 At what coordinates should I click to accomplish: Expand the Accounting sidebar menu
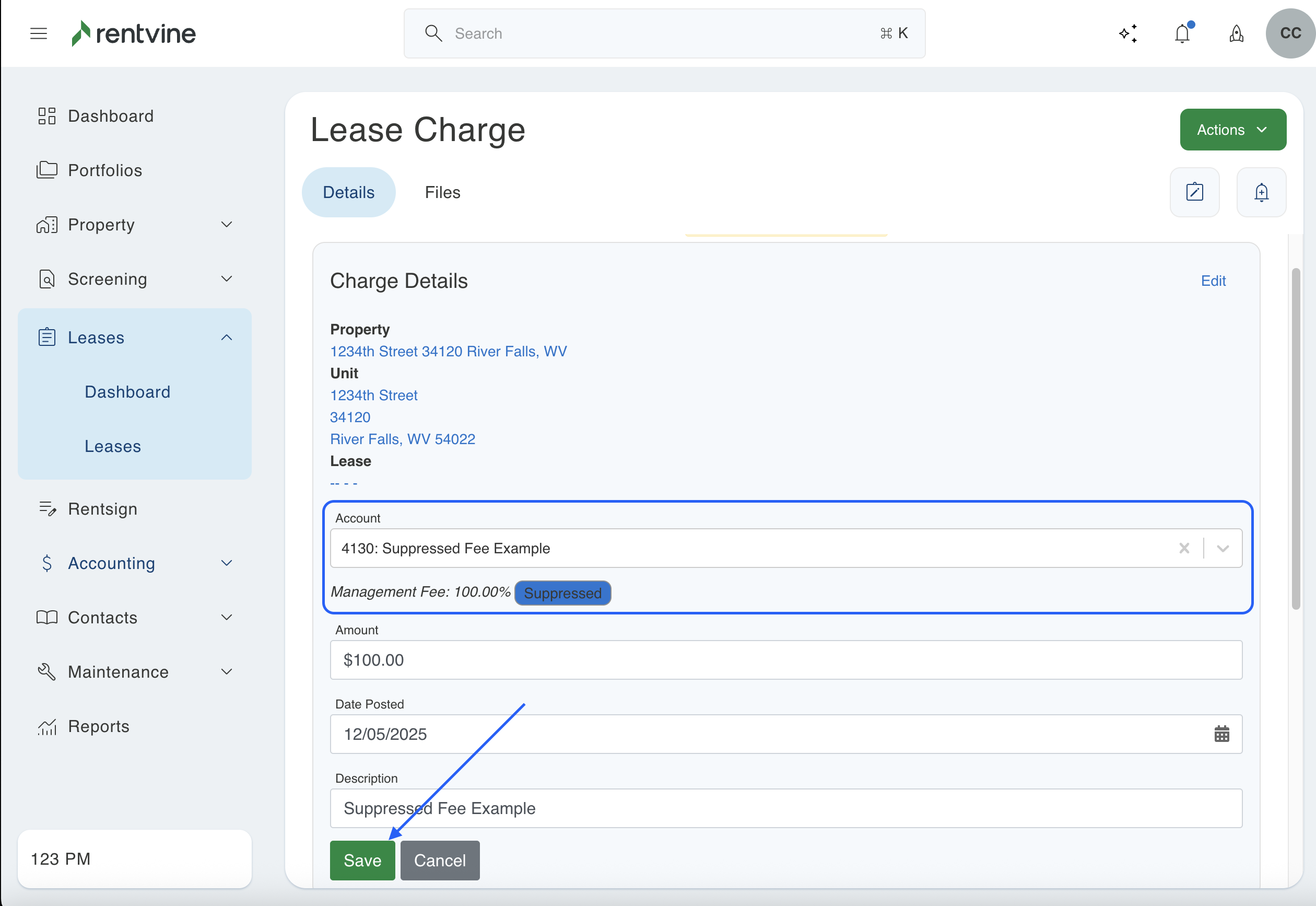click(226, 563)
